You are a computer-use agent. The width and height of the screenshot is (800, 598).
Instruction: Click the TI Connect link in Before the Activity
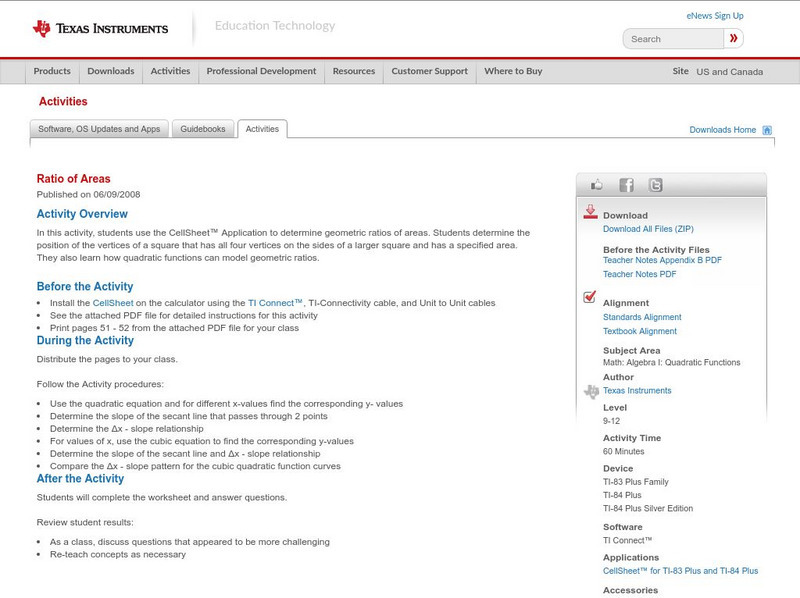point(275,303)
